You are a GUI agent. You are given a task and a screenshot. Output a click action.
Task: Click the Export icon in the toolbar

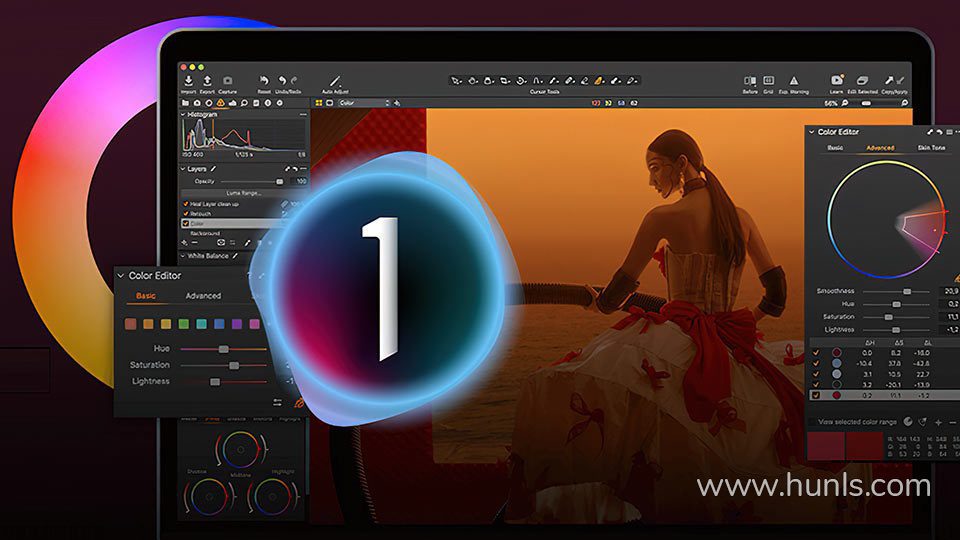pyautogui.click(x=207, y=80)
